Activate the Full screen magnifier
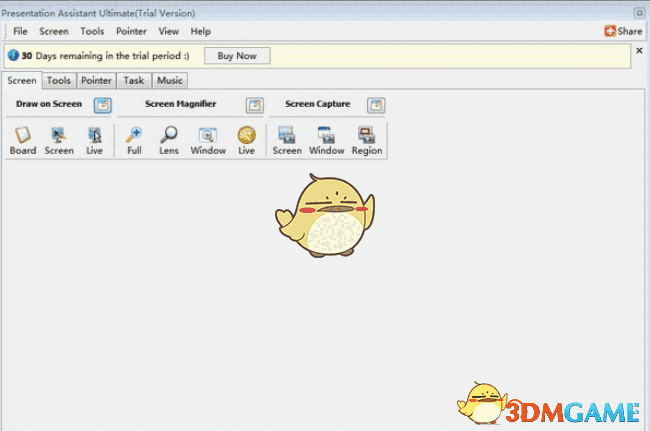This screenshot has width=650, height=431. [134, 141]
